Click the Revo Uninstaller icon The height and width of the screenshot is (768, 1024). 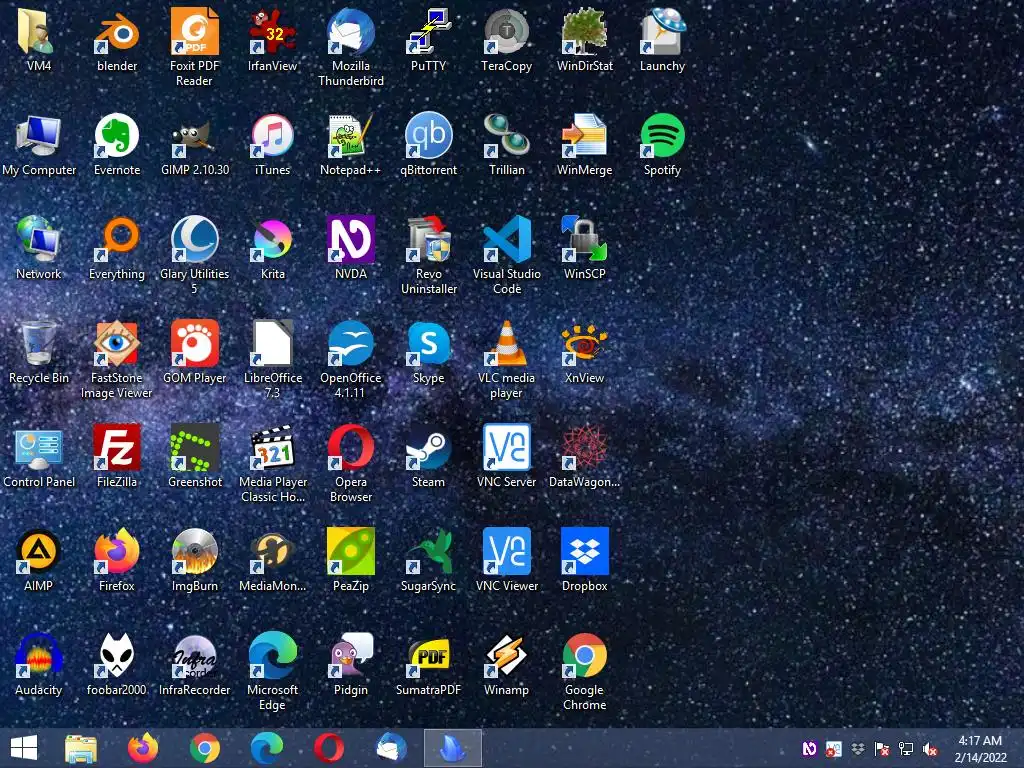(x=428, y=239)
